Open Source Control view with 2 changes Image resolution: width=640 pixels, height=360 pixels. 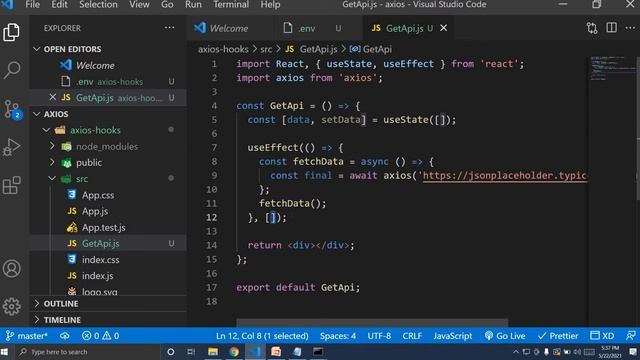[11, 109]
